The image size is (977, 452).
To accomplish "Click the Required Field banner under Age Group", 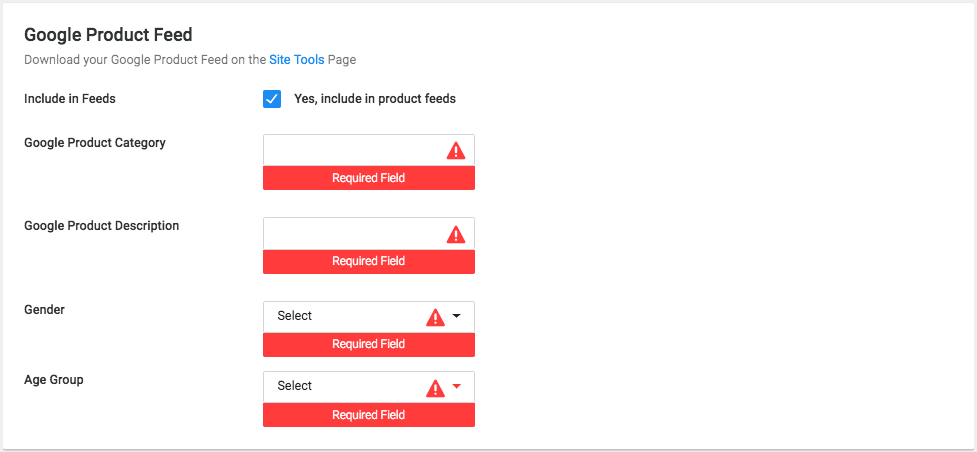I will coord(369,415).
